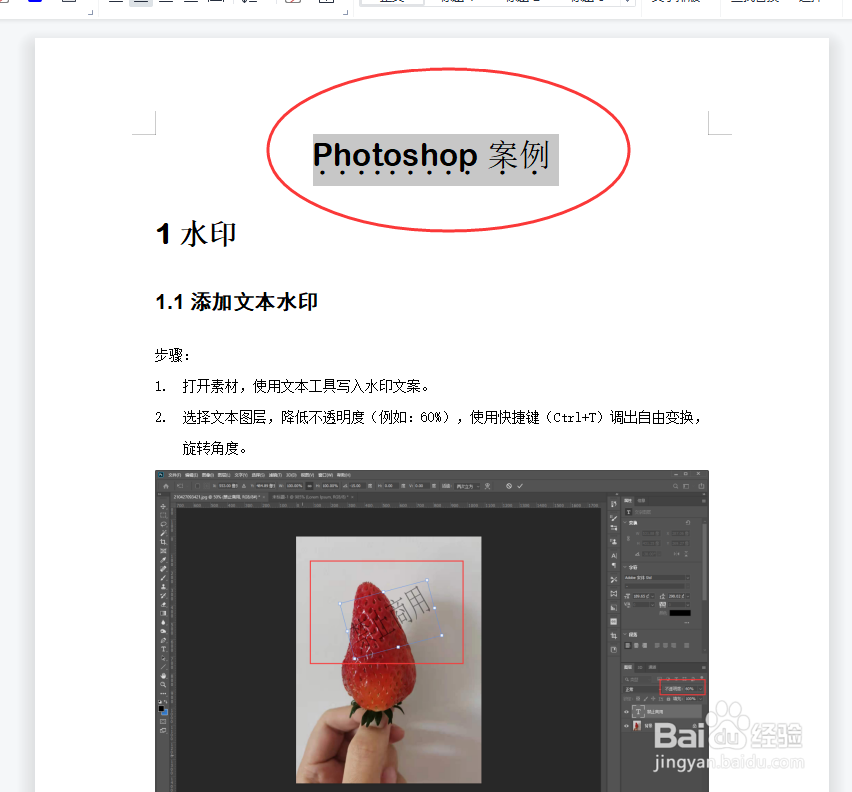
Task: Click the heading "1 水印"
Action: pos(196,234)
